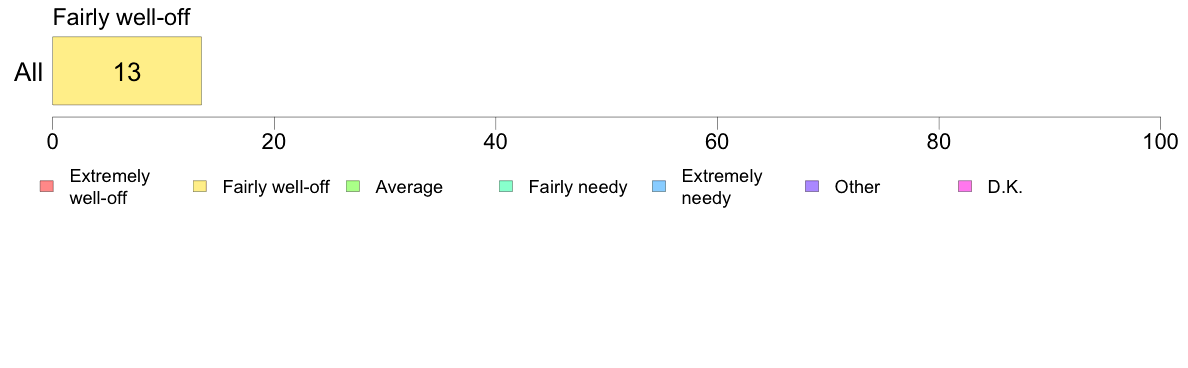This screenshot has width=1188, height=368.
Task: Click the purple Other legend swatch
Action: [812, 186]
